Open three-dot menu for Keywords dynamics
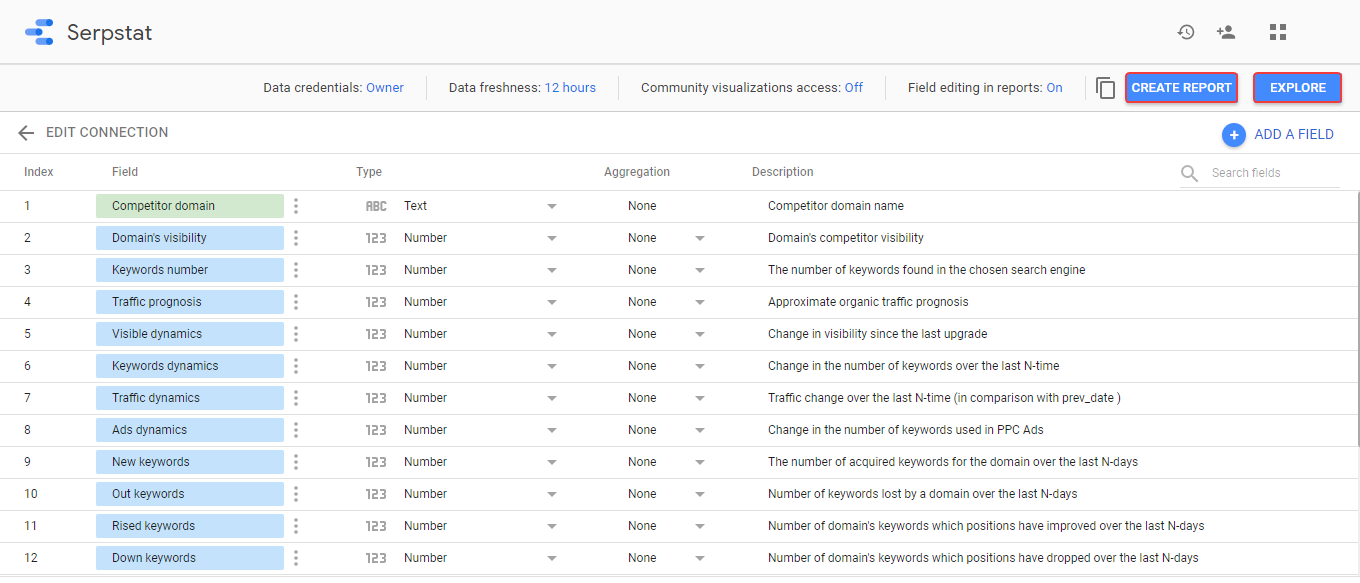The height and width of the screenshot is (583, 1360). tap(296, 366)
